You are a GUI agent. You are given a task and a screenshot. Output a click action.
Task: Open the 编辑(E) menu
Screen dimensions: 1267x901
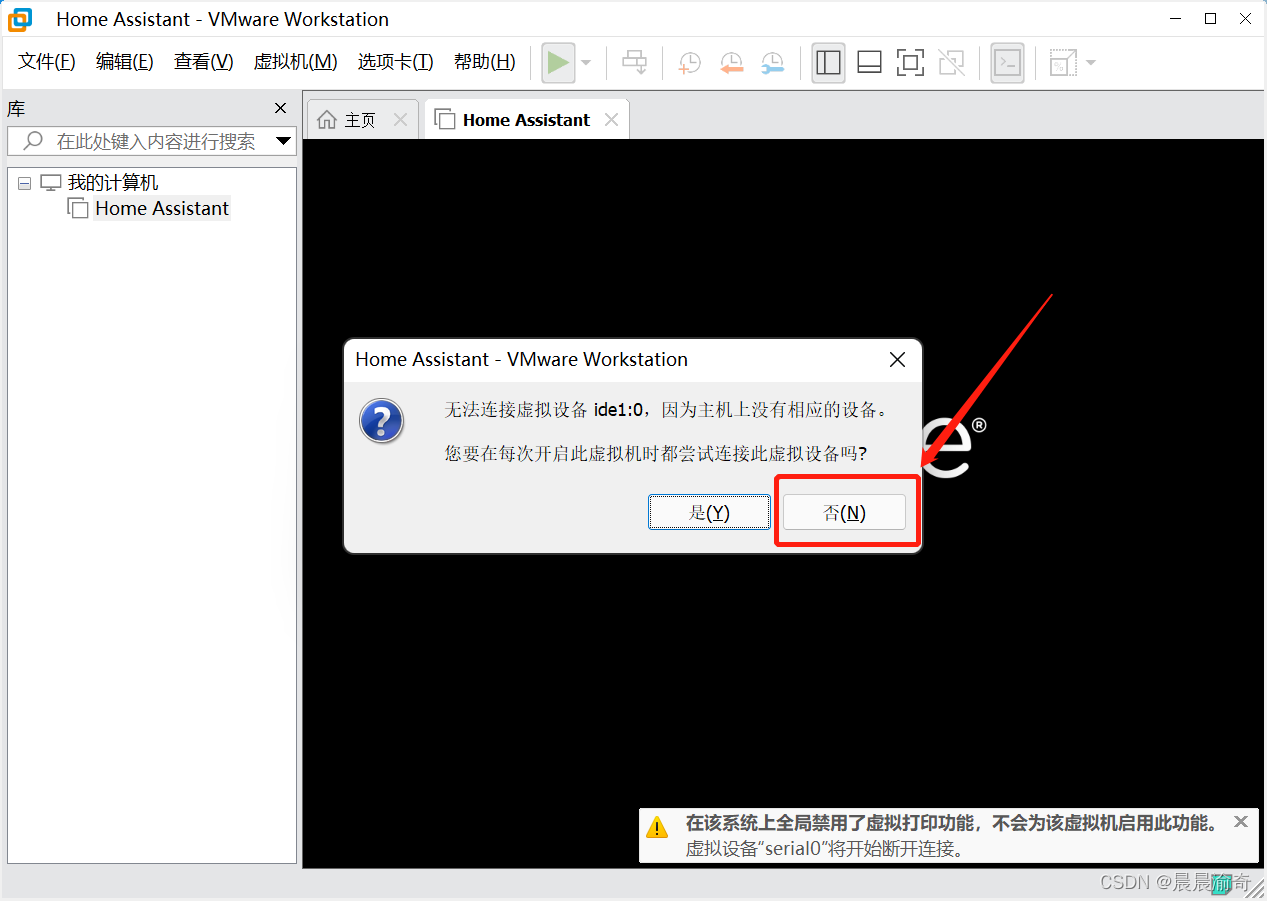coord(125,62)
